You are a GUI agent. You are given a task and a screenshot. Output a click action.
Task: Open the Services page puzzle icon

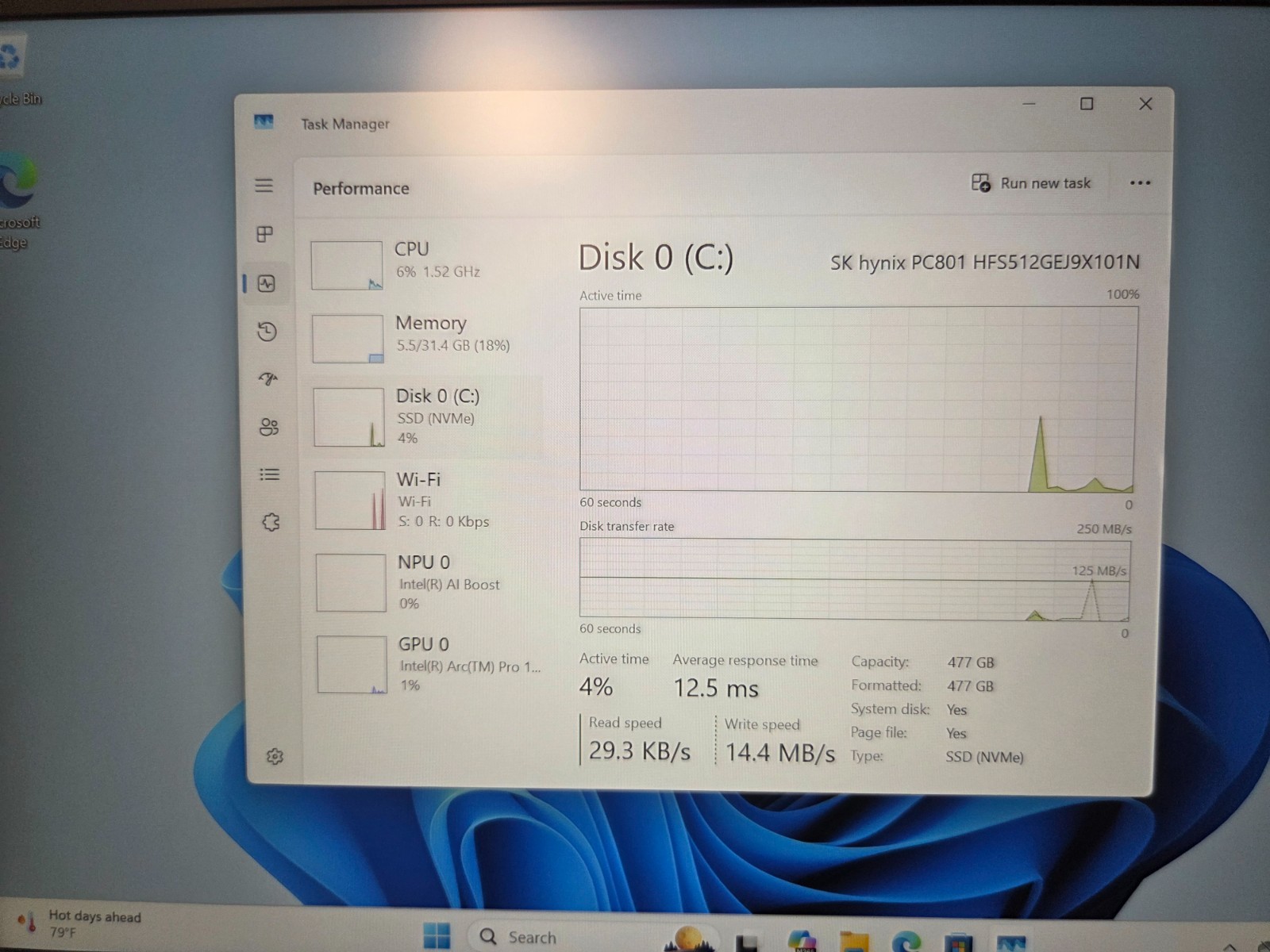click(x=271, y=522)
